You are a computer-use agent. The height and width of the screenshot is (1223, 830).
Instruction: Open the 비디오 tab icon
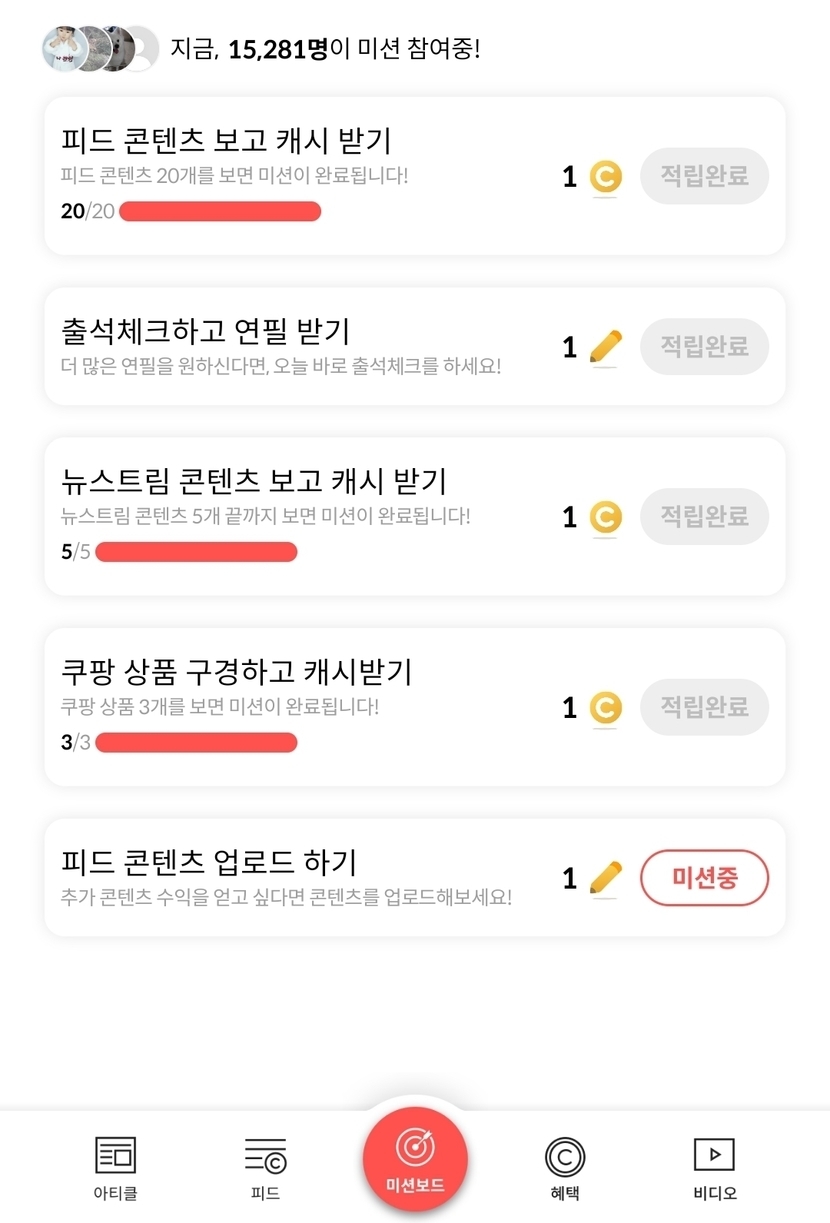(x=714, y=1155)
